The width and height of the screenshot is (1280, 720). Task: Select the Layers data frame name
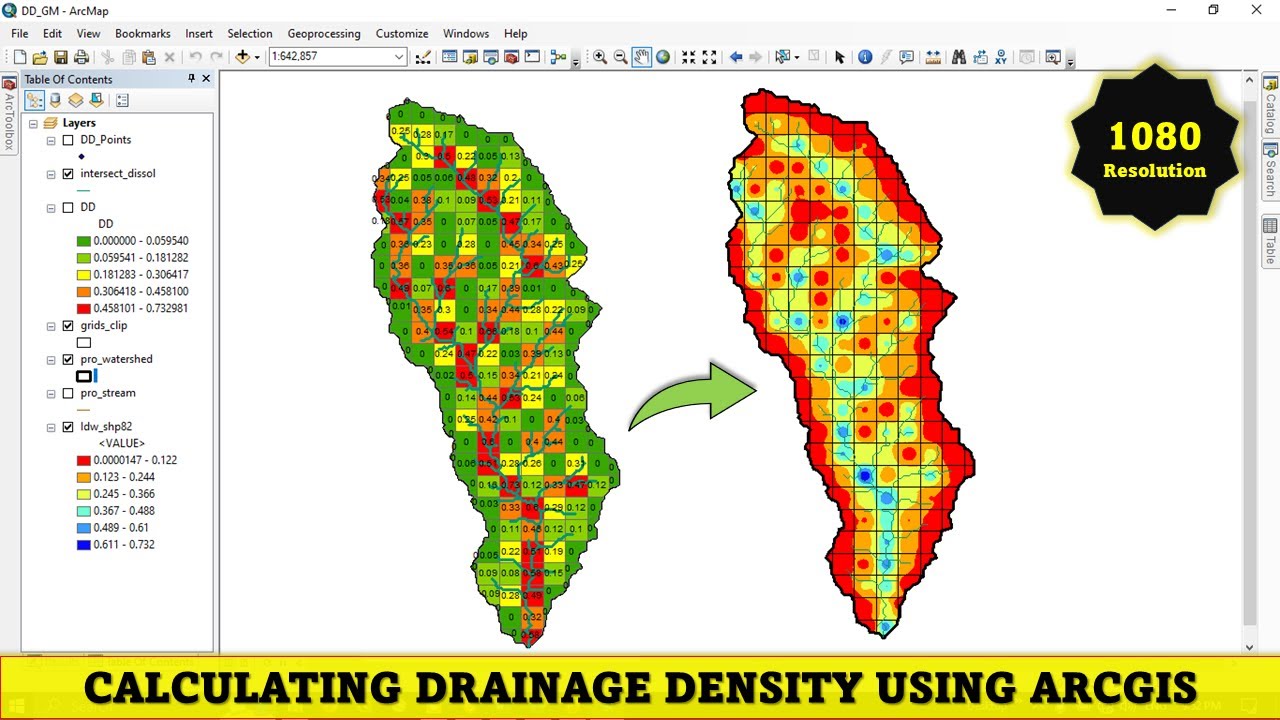79,123
